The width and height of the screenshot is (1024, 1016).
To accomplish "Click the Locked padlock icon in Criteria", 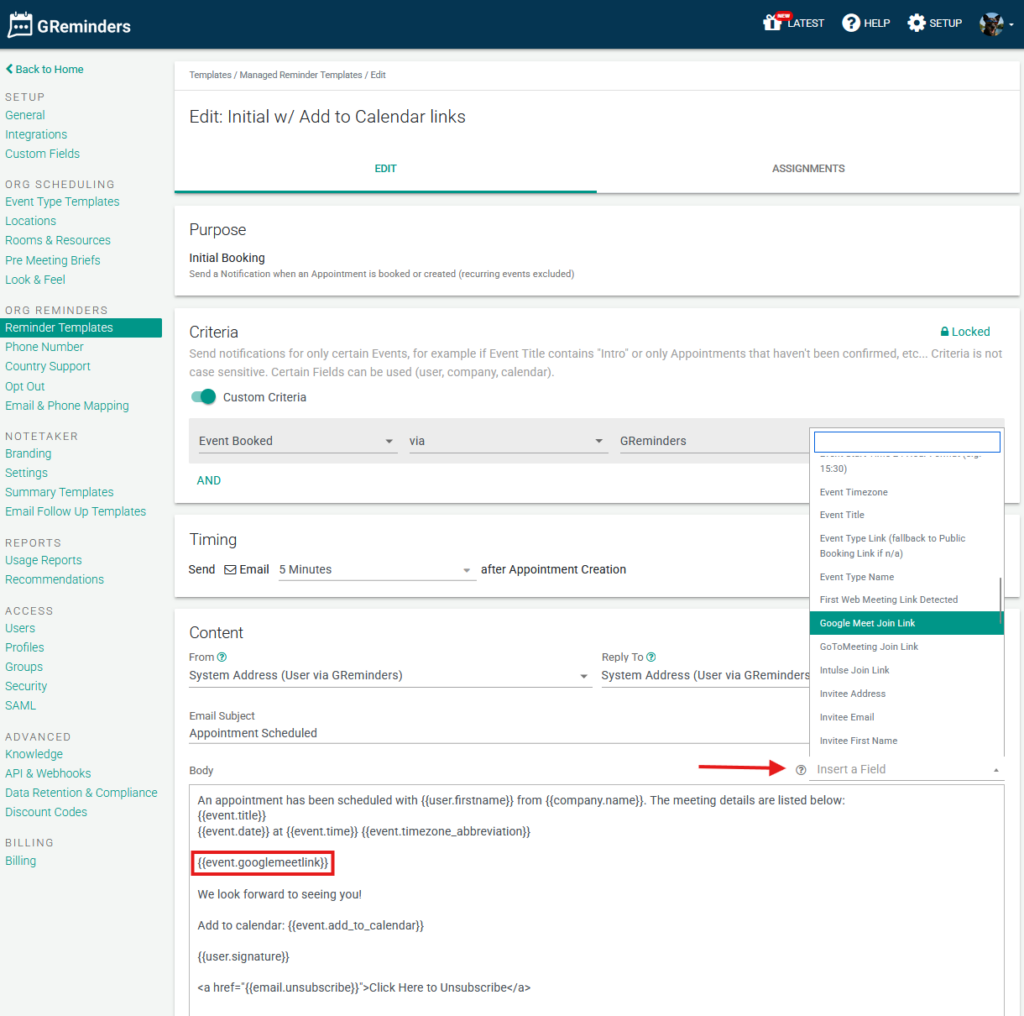I will [x=945, y=332].
